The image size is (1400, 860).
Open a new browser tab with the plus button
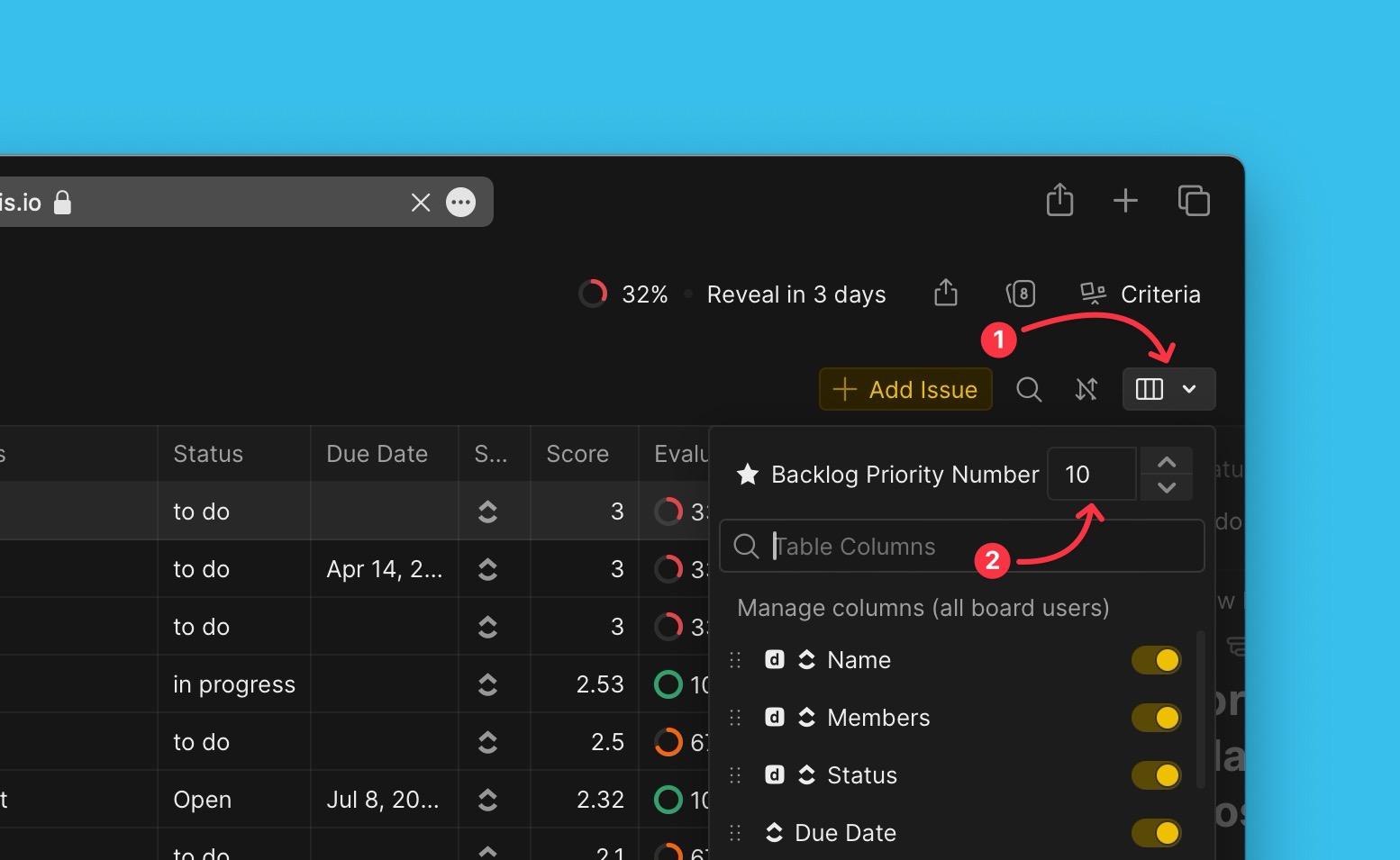[x=1125, y=201]
